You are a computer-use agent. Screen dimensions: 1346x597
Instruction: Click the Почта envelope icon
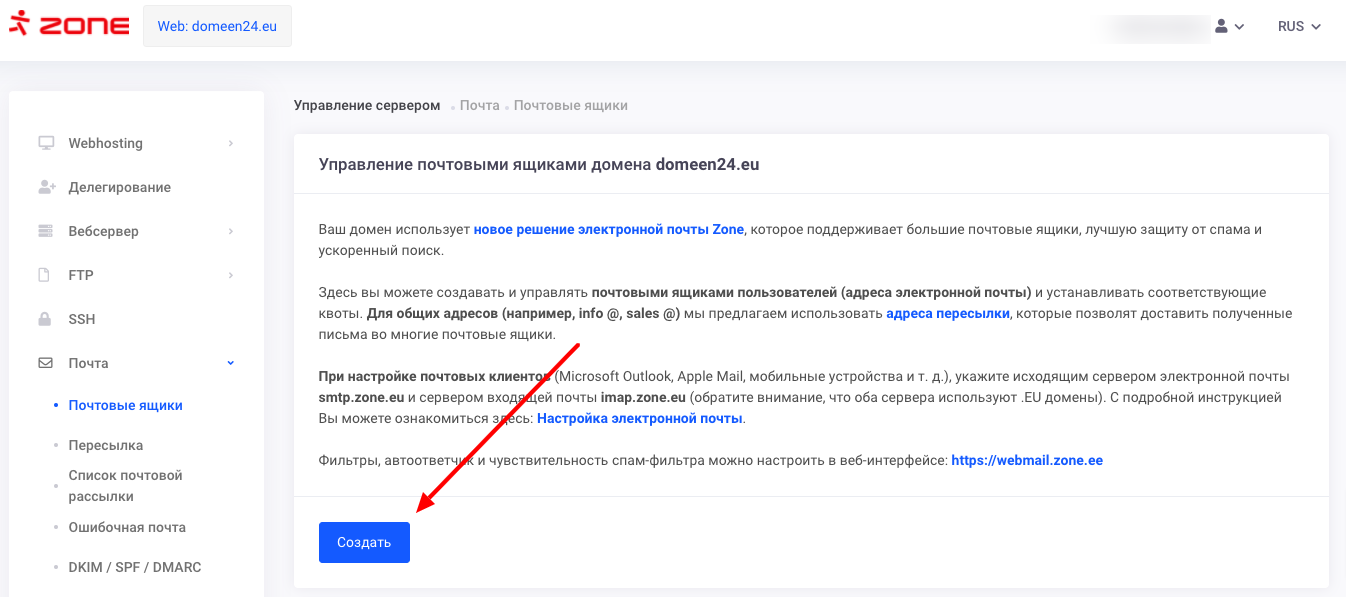(45, 363)
